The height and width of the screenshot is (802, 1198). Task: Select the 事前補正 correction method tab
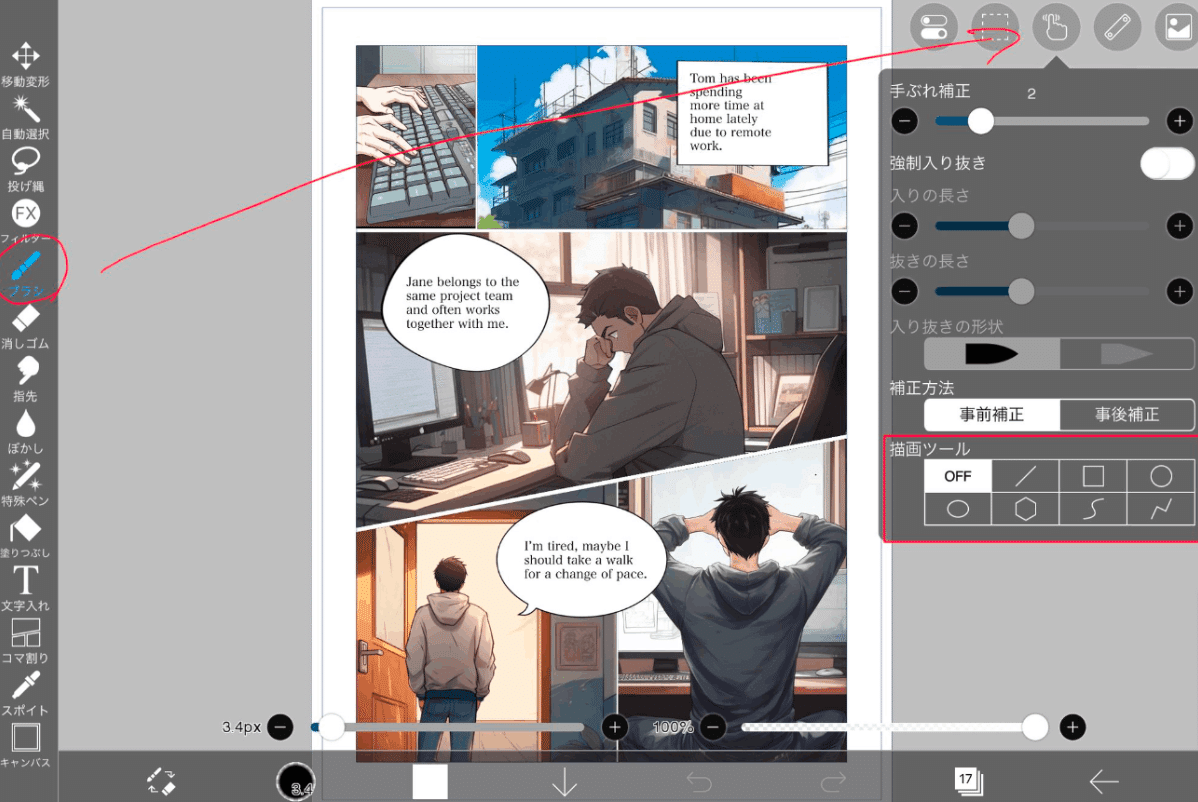tap(992, 415)
